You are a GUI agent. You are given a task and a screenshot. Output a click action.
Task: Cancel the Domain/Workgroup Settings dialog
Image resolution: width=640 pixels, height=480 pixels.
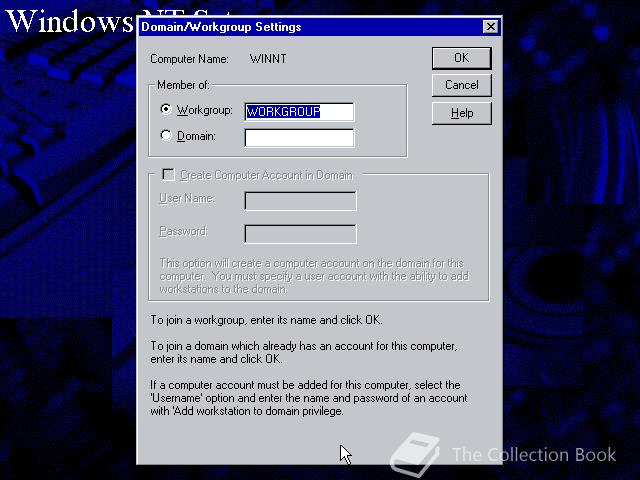(462, 85)
